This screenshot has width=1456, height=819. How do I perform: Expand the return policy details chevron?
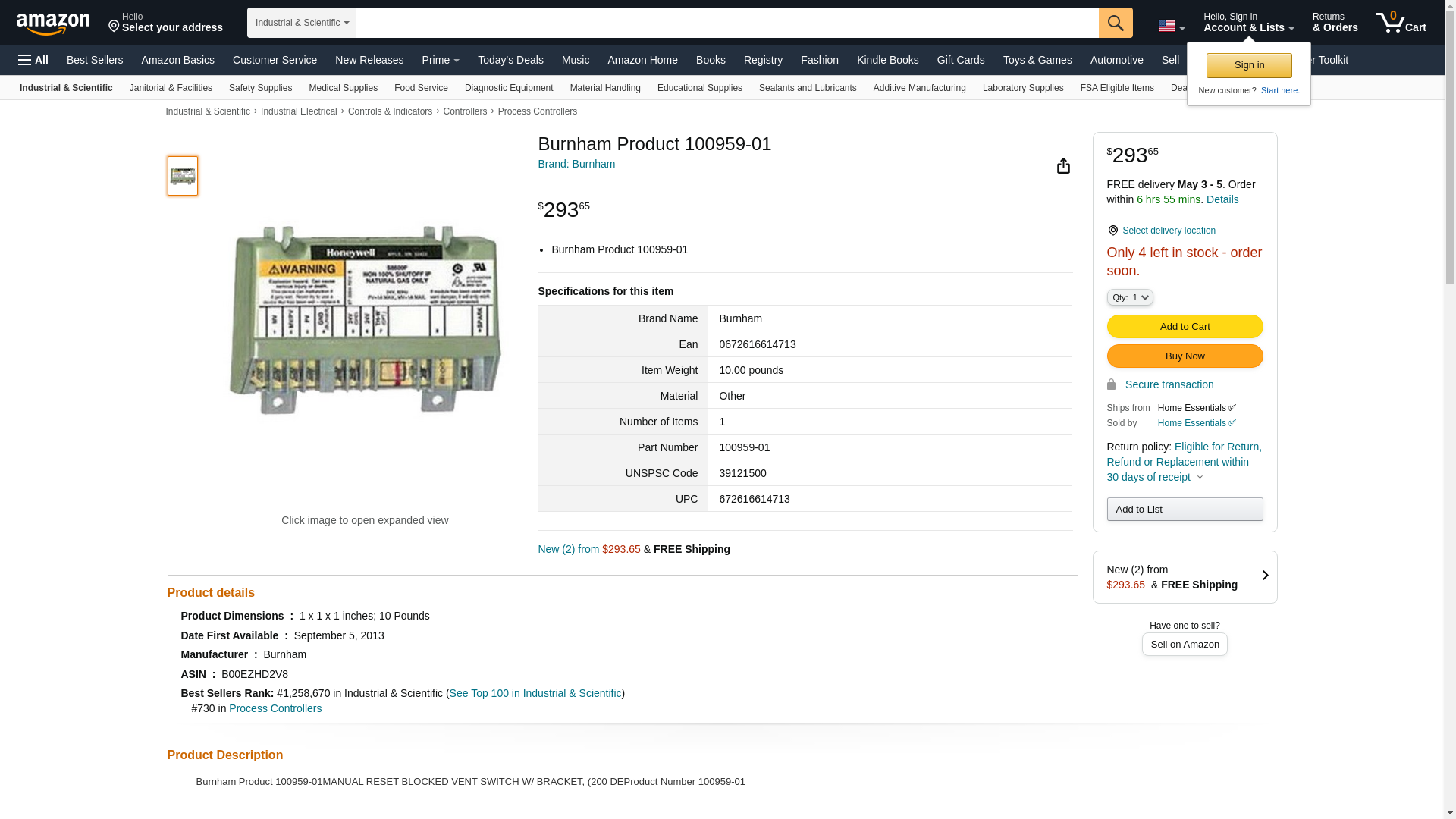pyautogui.click(x=1200, y=478)
